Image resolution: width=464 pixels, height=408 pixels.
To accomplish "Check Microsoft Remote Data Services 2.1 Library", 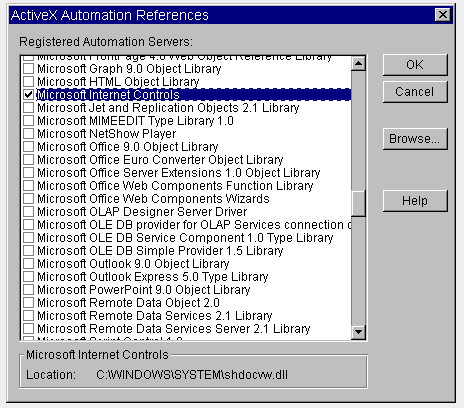I will pyautogui.click(x=29, y=316).
